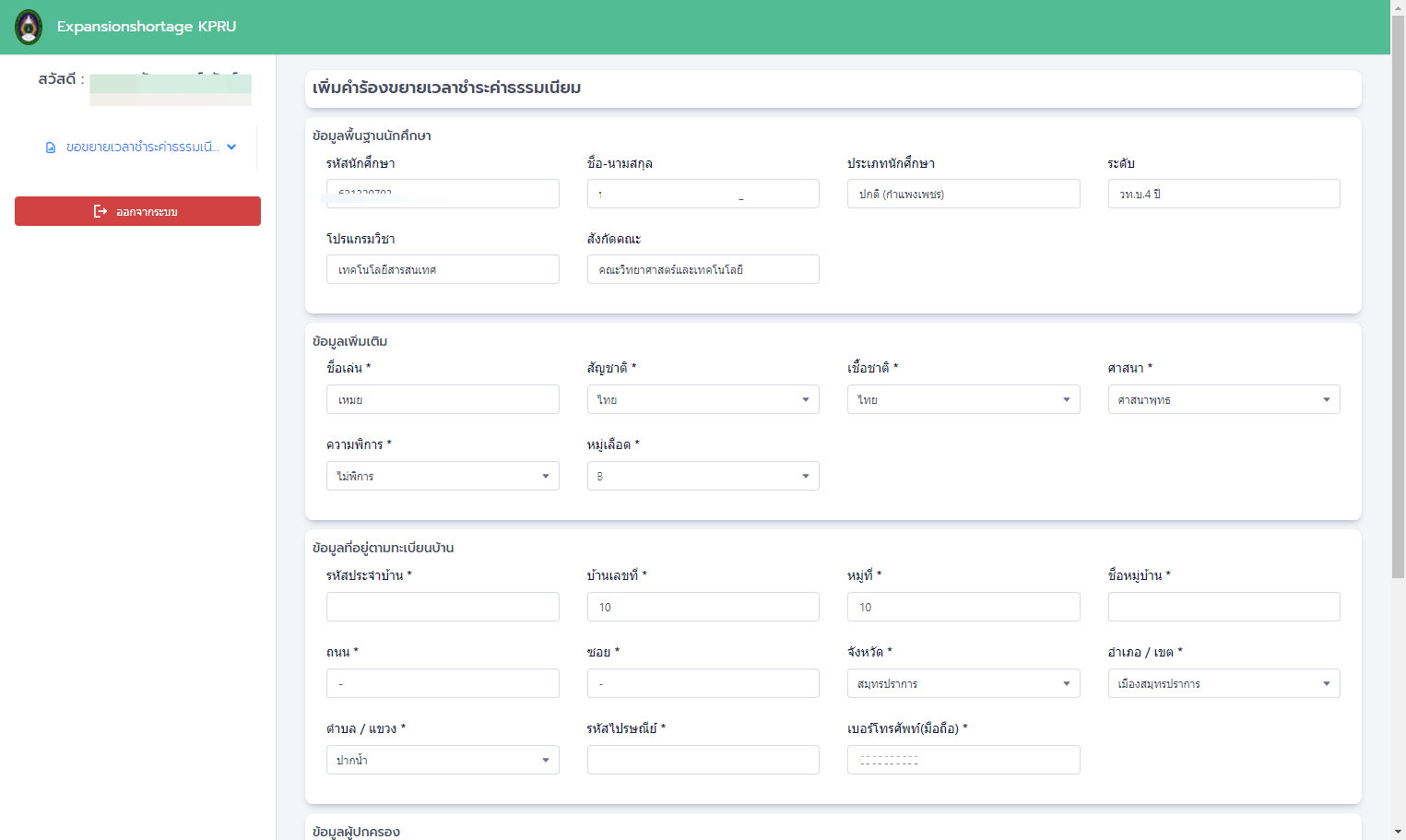This screenshot has width=1406, height=840.
Task: Click the ซอย alley input field
Action: click(703, 683)
